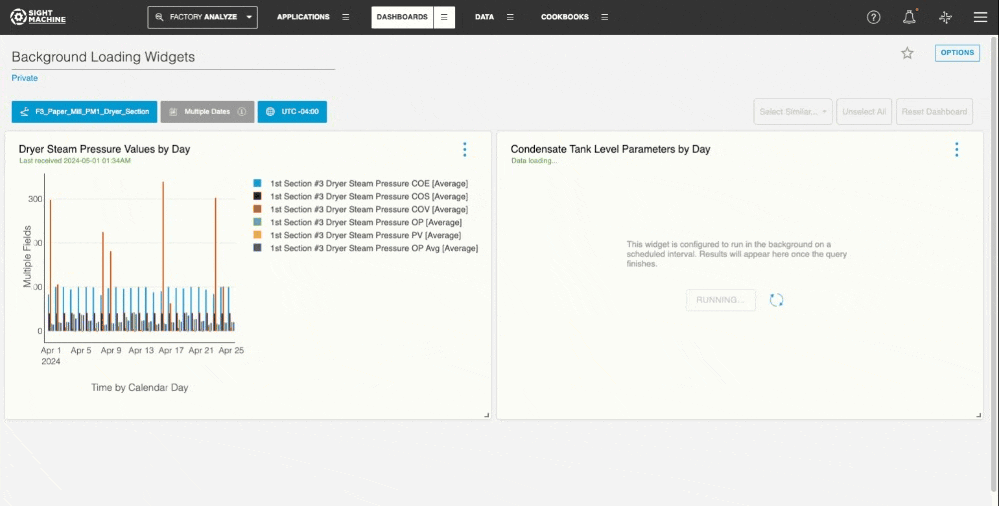
Task: Favorite the dashboard with the star icon
Action: coord(907,53)
